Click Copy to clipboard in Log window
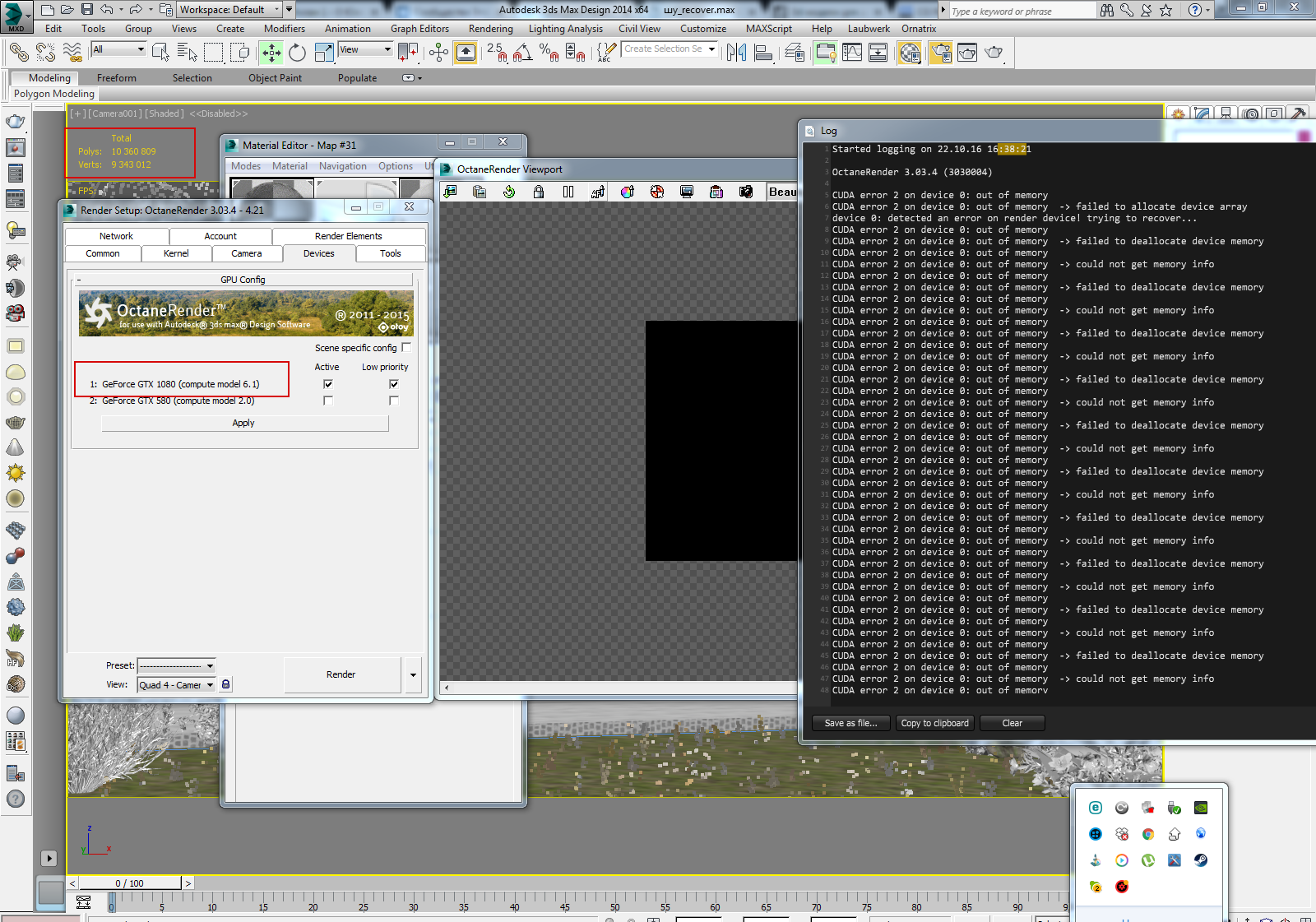 [x=935, y=723]
